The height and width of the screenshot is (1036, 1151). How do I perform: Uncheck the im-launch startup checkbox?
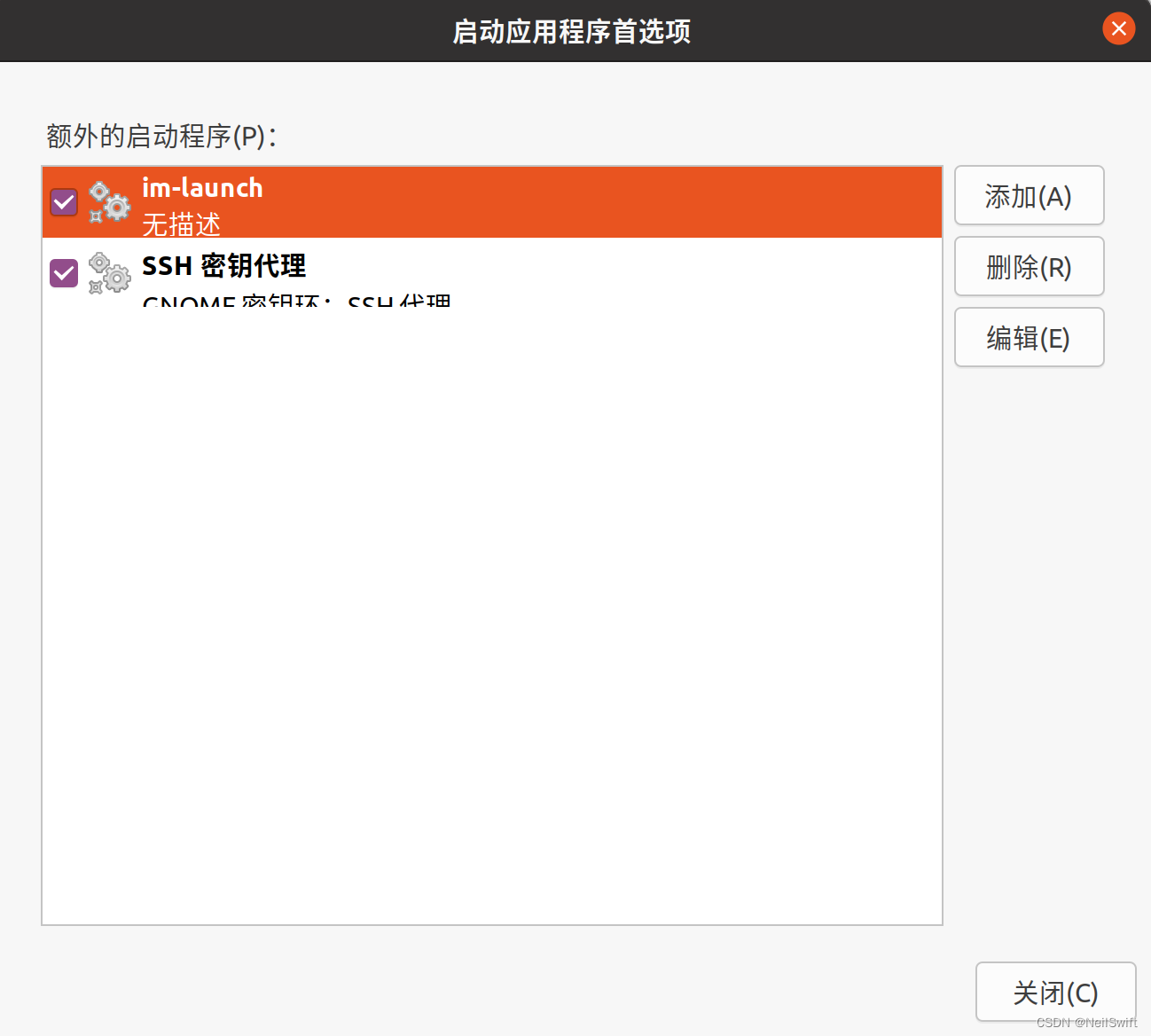coord(63,202)
